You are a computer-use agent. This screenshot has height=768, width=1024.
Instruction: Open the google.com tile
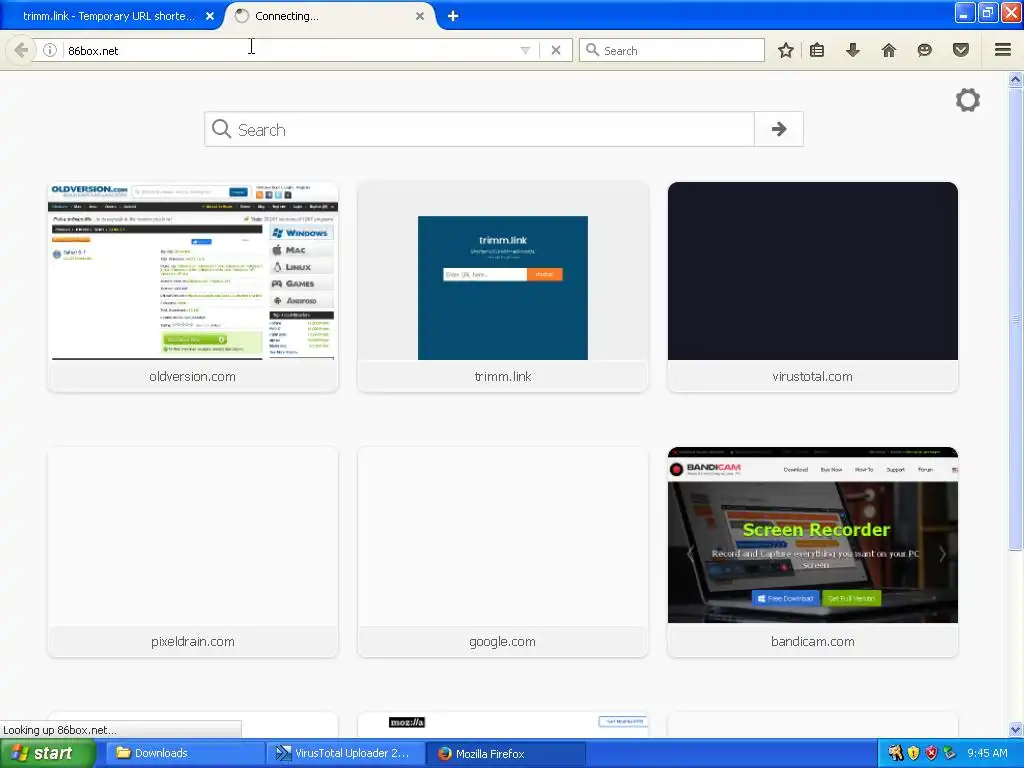(503, 552)
